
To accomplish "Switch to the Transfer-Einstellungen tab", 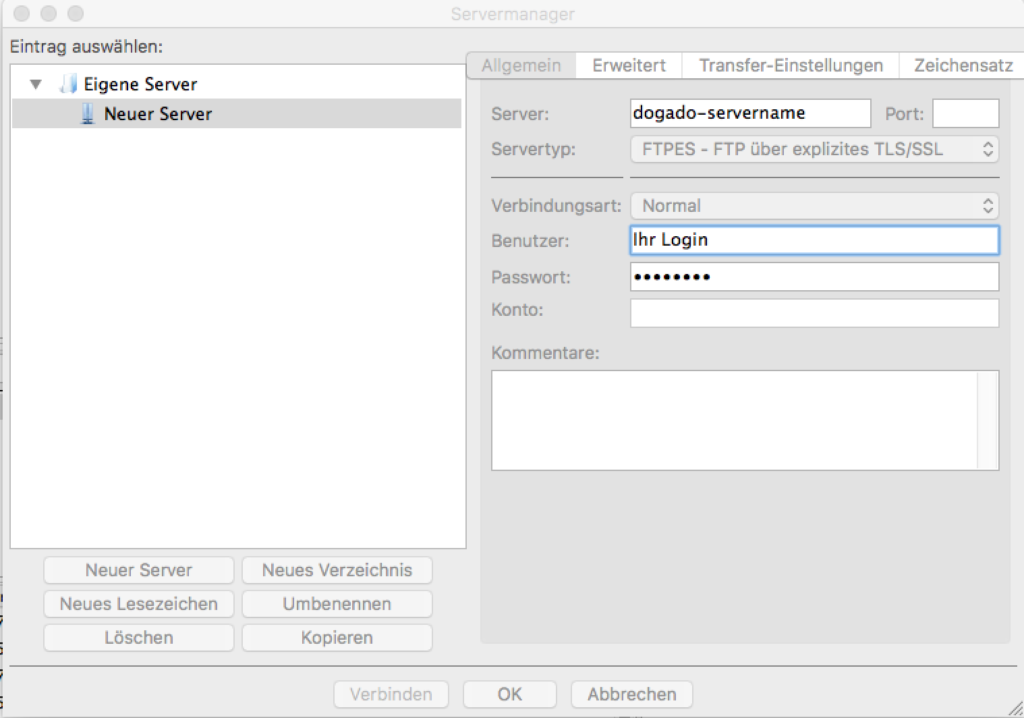I will coord(789,65).
